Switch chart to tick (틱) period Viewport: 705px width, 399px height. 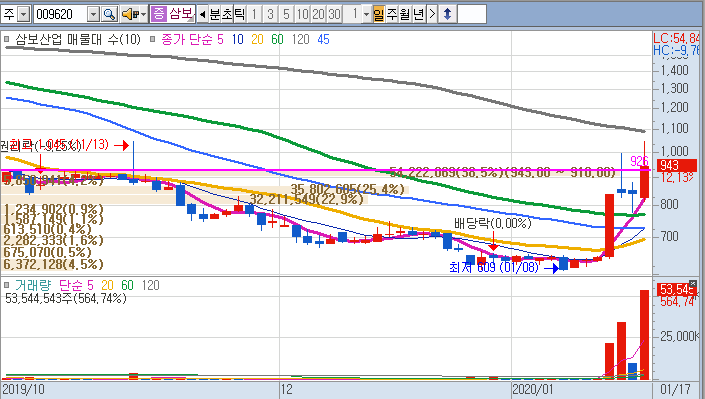point(239,14)
